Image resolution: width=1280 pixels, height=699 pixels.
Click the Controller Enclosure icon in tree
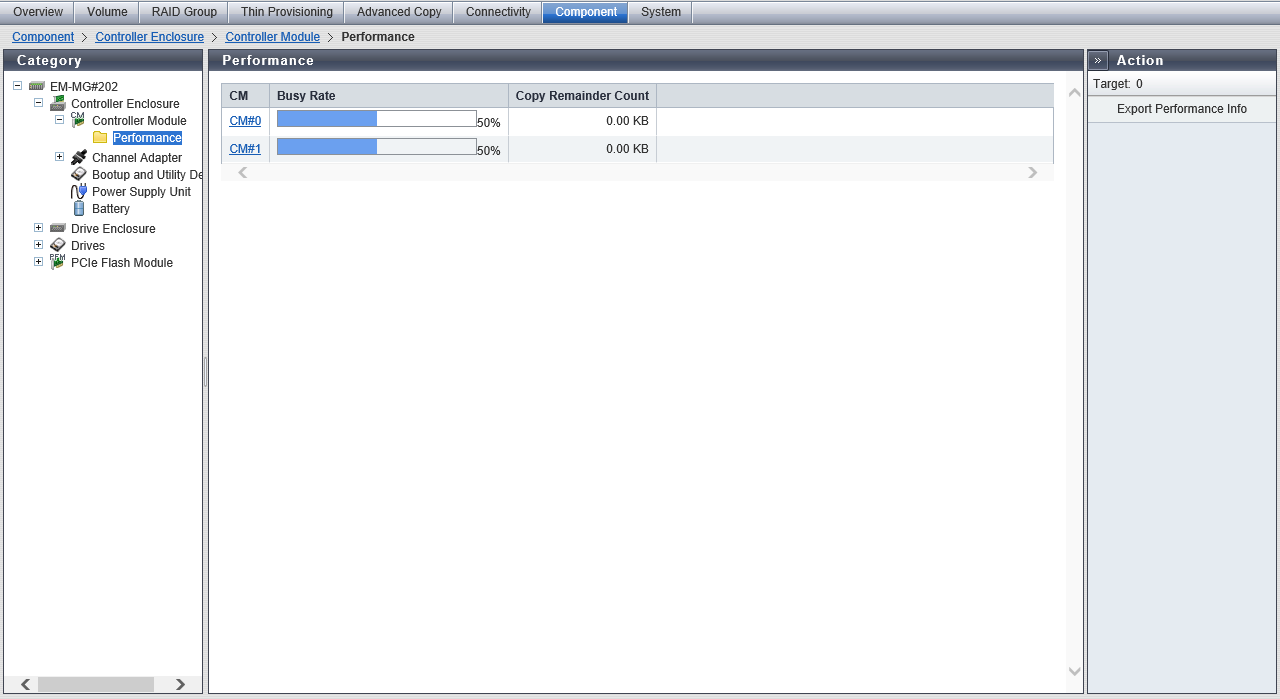pyautogui.click(x=58, y=104)
